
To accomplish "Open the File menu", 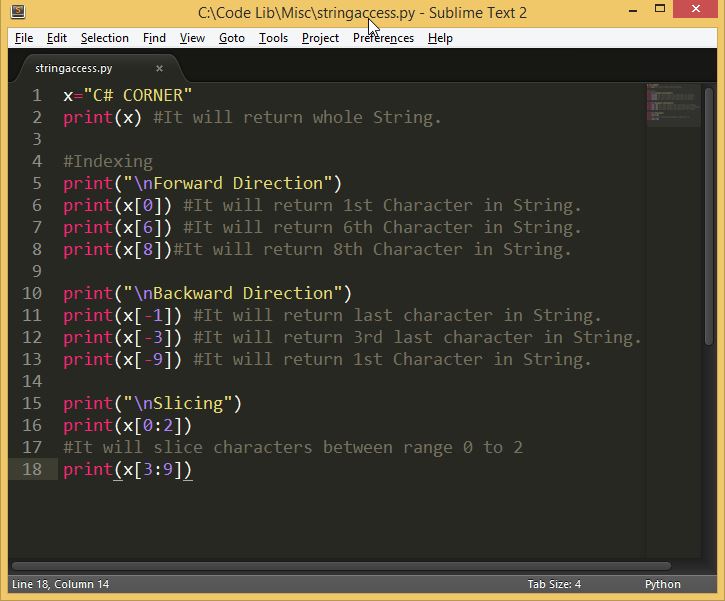I will tap(24, 38).
